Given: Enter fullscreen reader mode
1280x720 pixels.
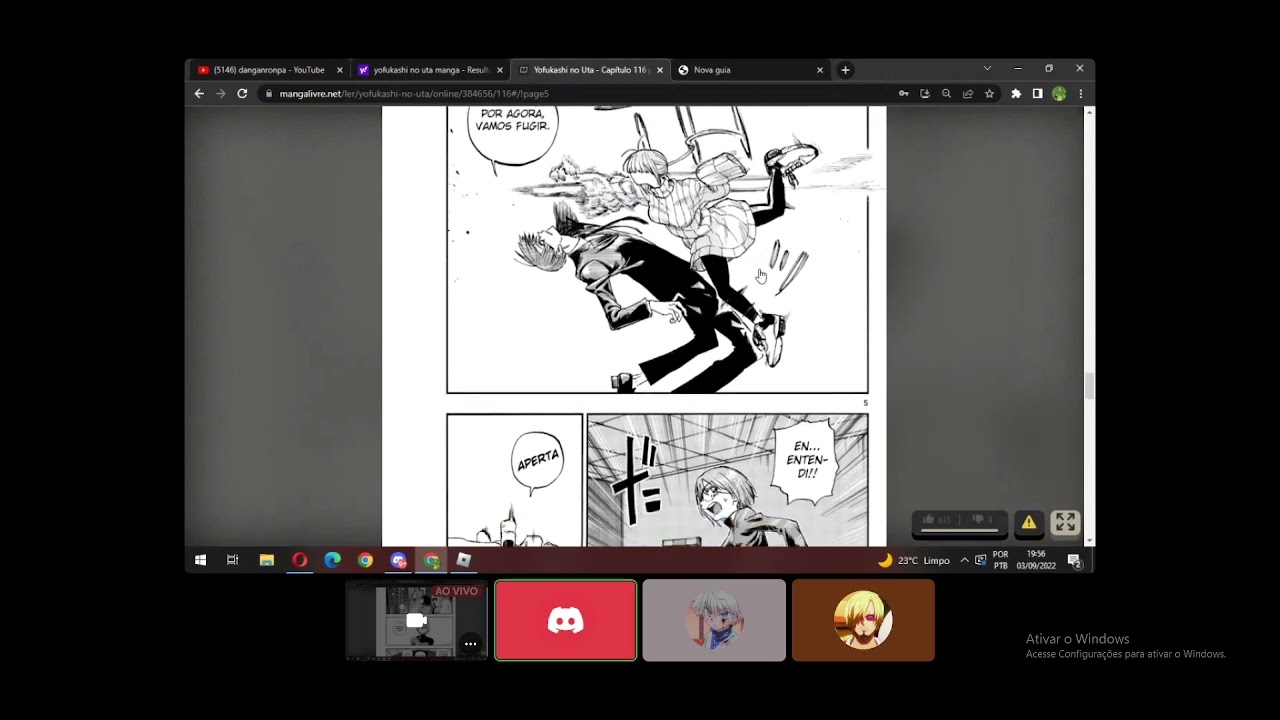Looking at the screenshot, I should (1065, 522).
